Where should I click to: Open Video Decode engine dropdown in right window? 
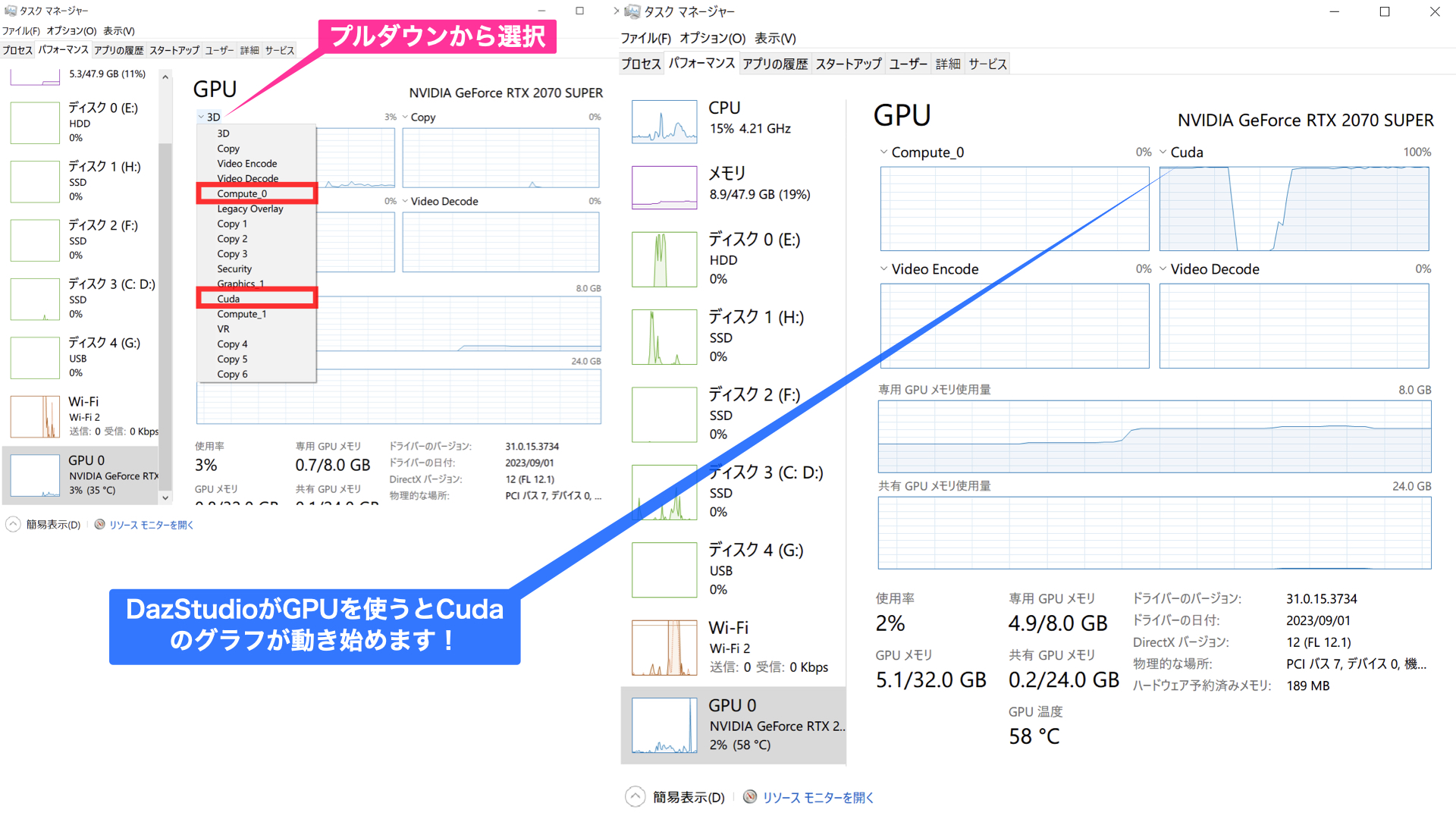click(1209, 269)
